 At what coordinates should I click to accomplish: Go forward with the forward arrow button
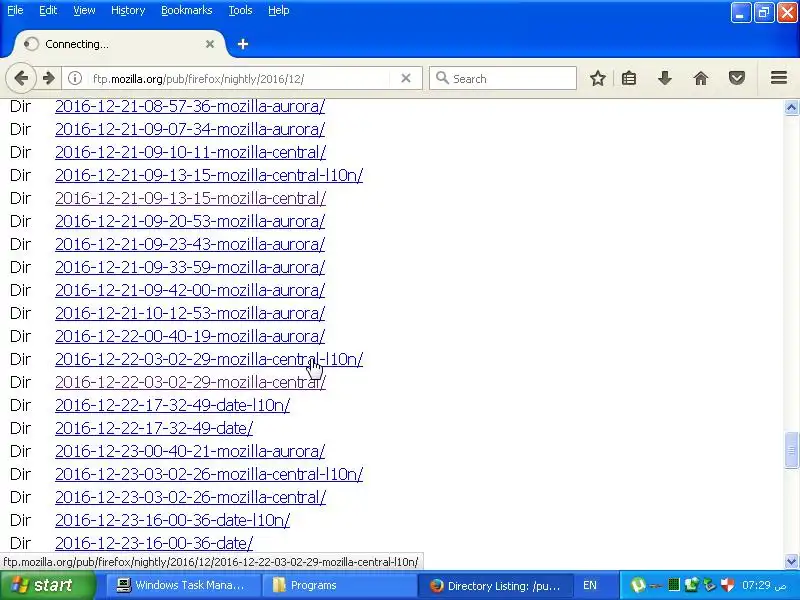[x=48, y=79]
